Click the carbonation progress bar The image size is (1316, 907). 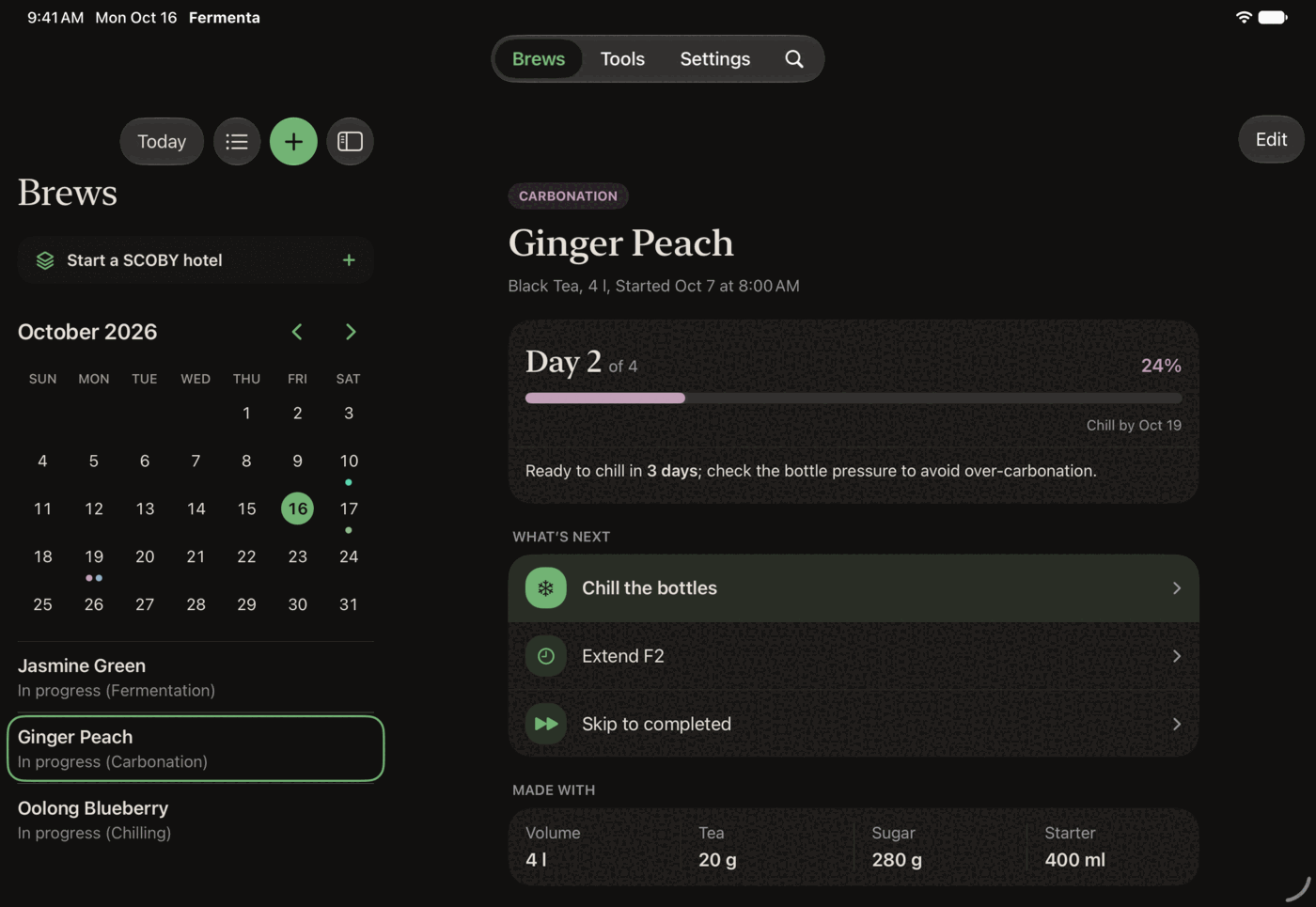tap(854, 399)
